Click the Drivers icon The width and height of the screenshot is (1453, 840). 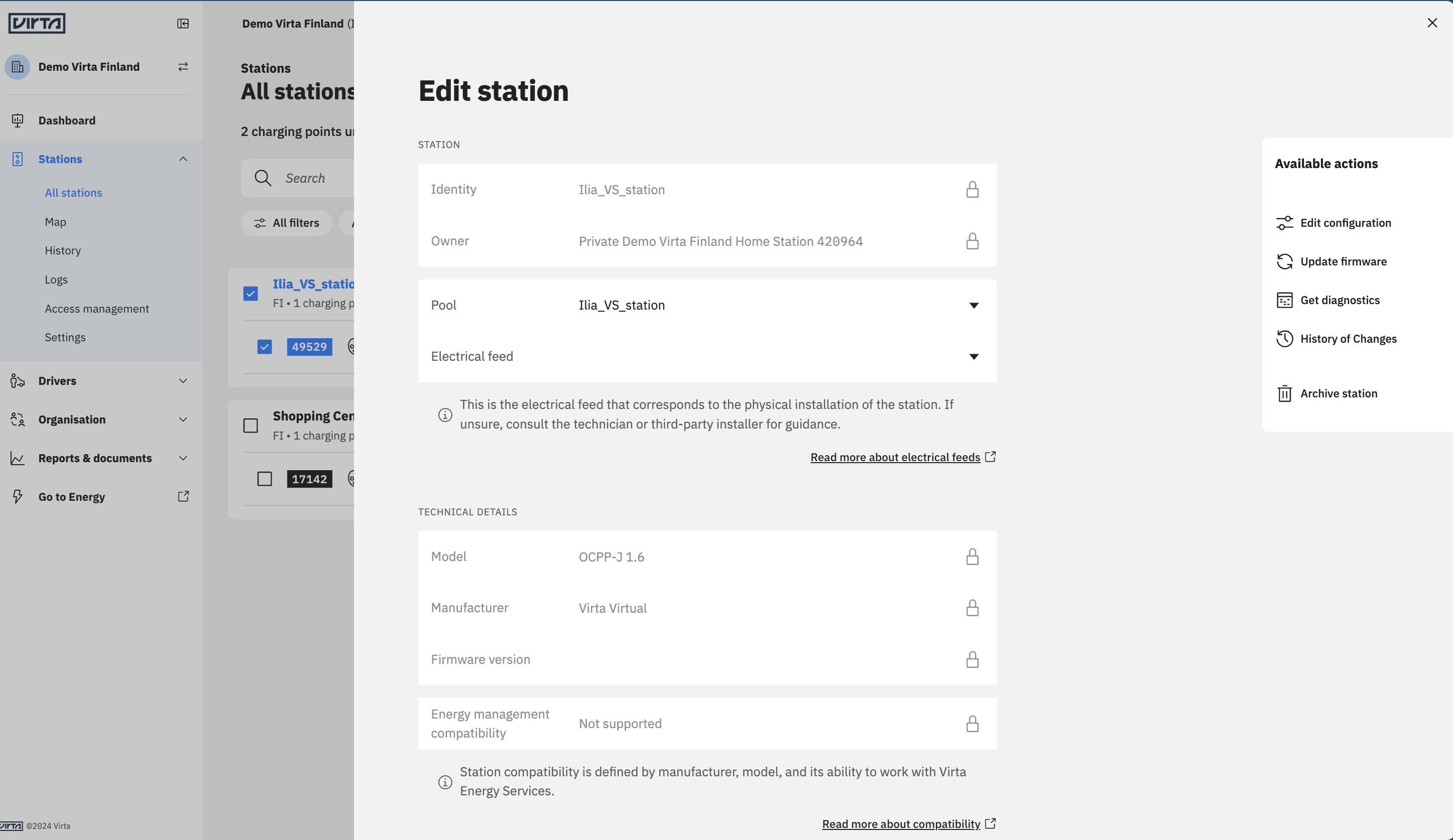pos(17,381)
